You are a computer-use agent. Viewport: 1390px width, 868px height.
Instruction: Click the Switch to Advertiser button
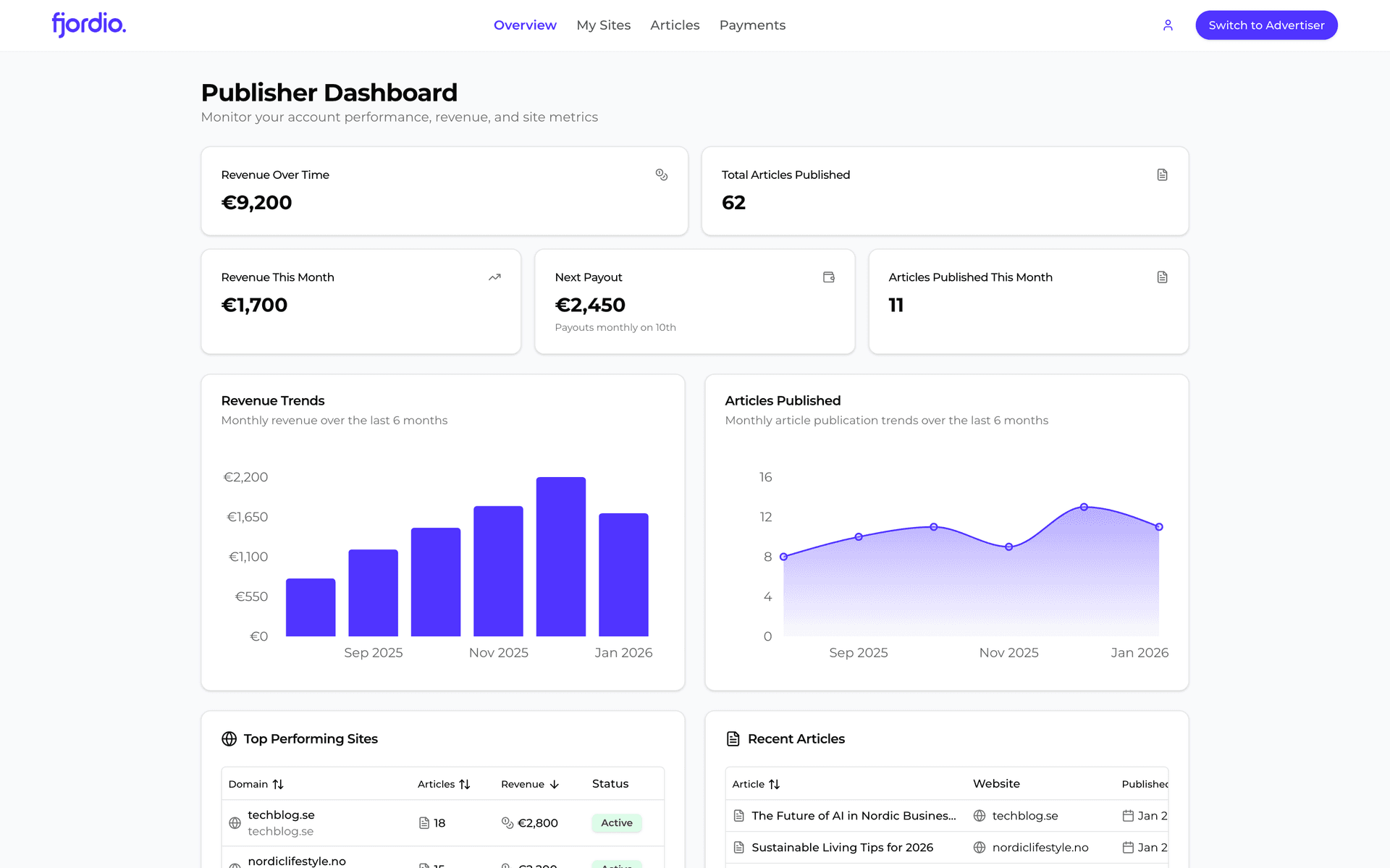pos(1266,25)
